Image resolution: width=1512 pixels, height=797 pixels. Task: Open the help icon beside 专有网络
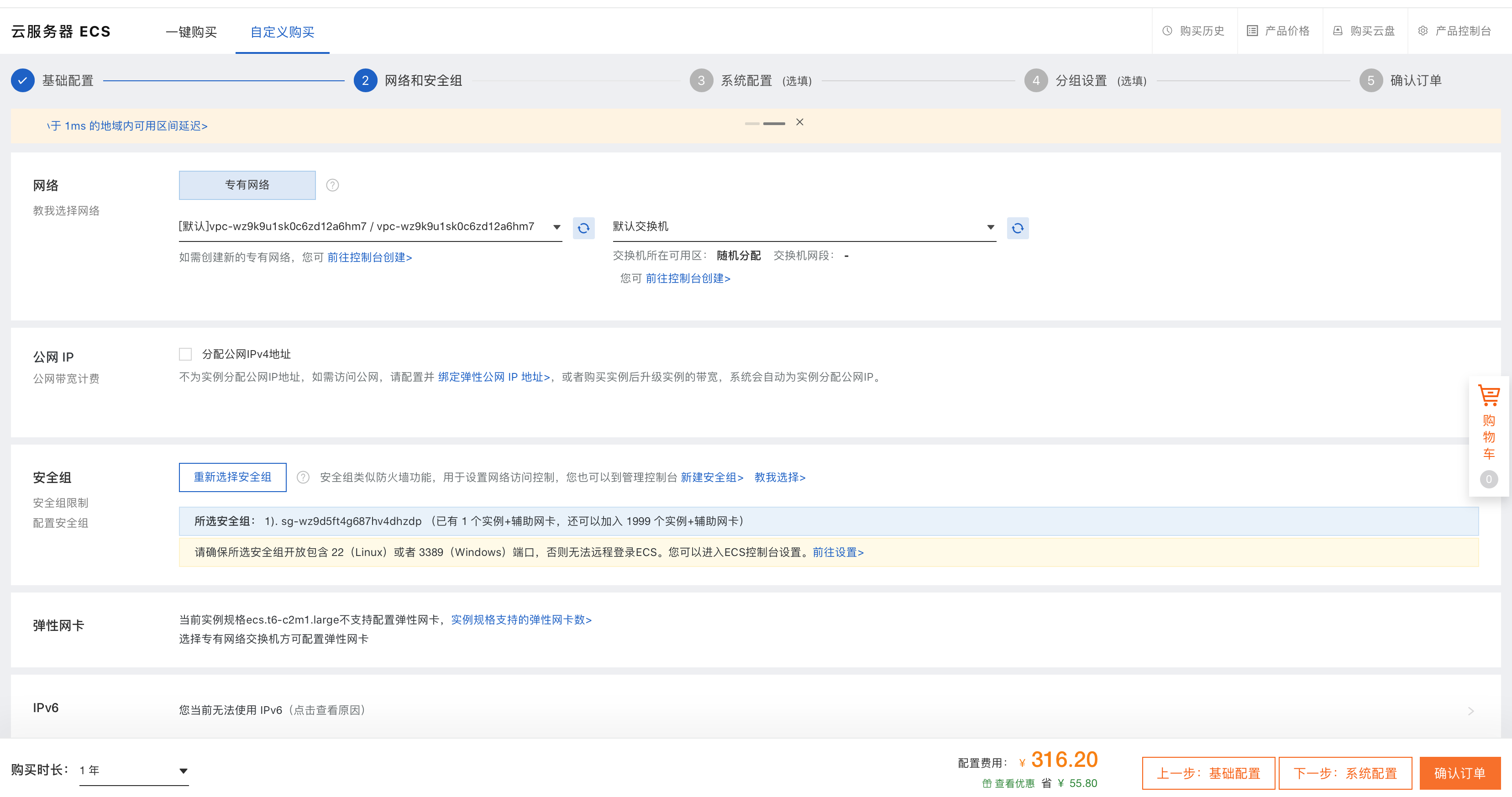coord(332,185)
